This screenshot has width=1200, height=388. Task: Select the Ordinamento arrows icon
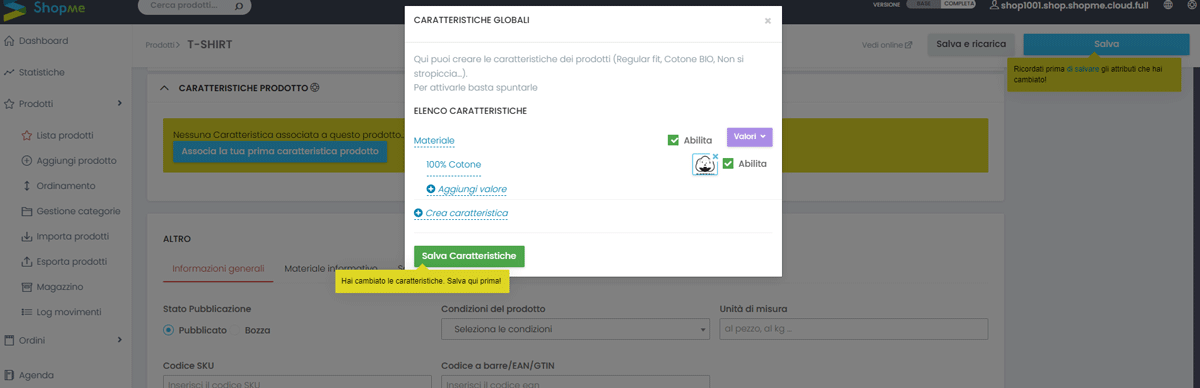[x=27, y=186]
